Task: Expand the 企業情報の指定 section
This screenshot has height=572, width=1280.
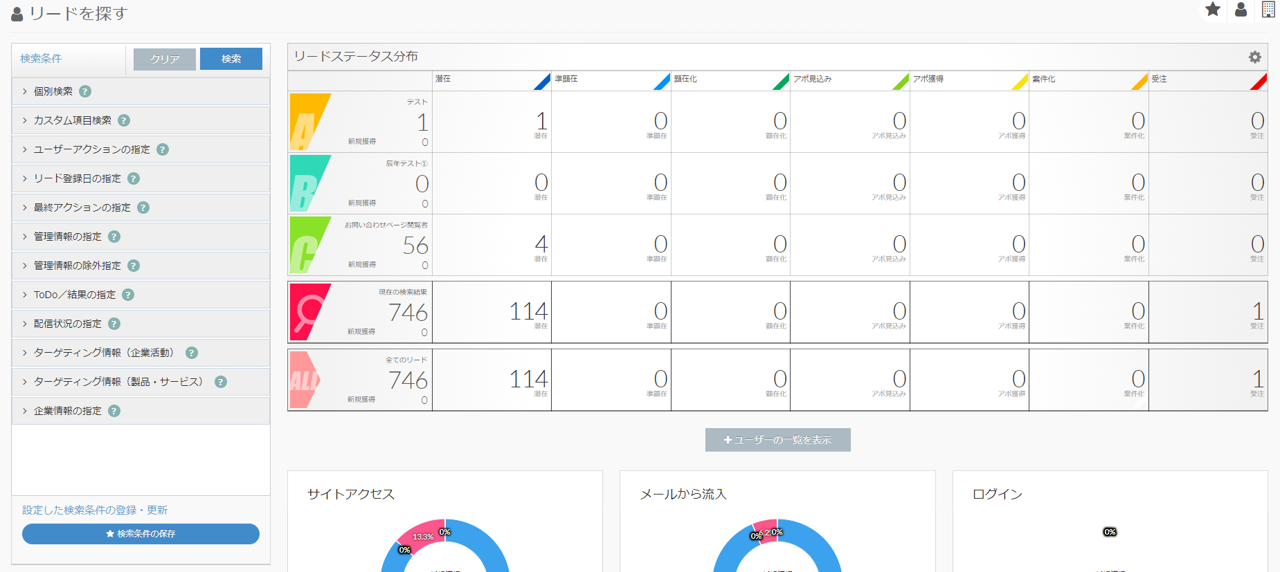Action: [141, 411]
